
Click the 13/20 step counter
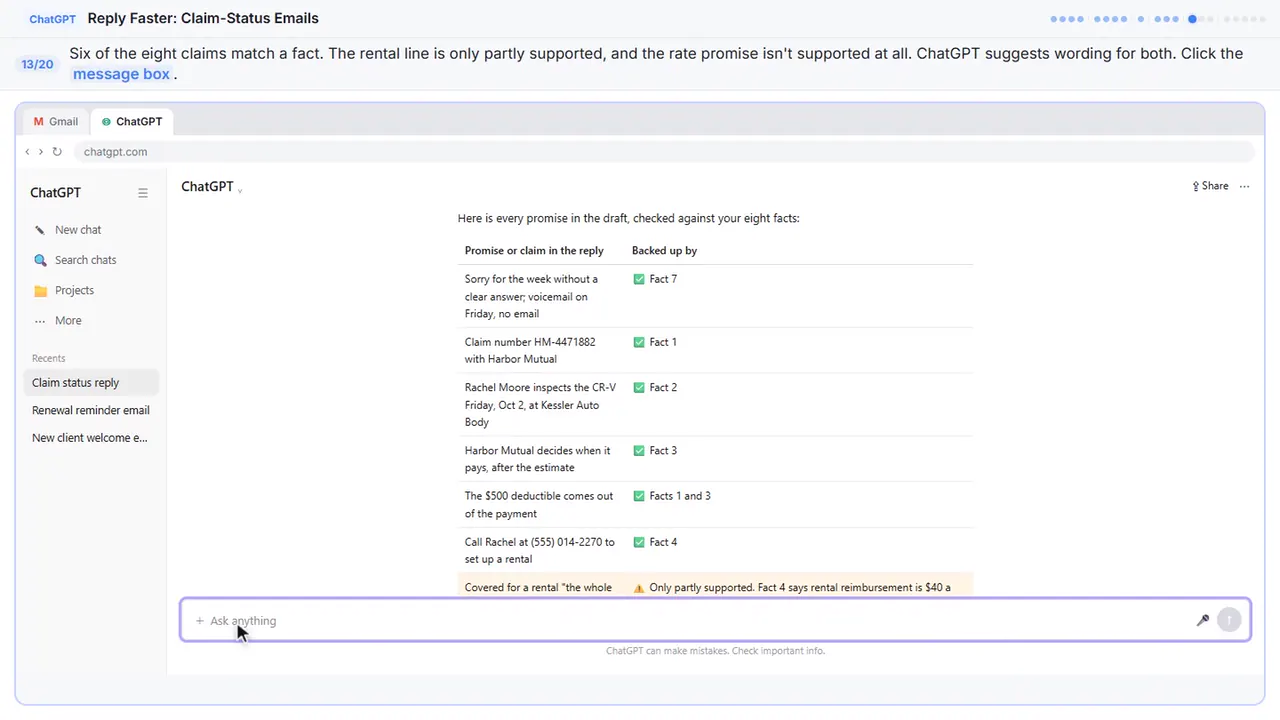[37, 64]
